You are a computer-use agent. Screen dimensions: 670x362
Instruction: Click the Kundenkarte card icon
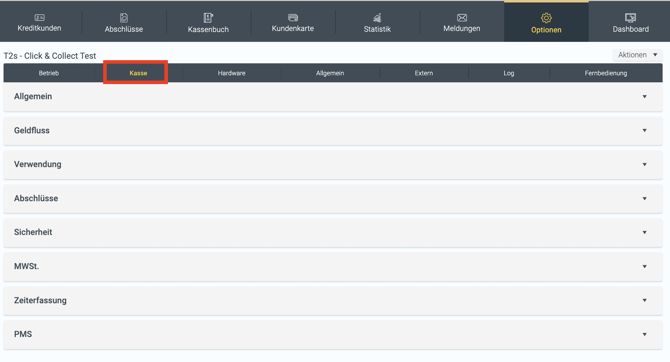[293, 18]
